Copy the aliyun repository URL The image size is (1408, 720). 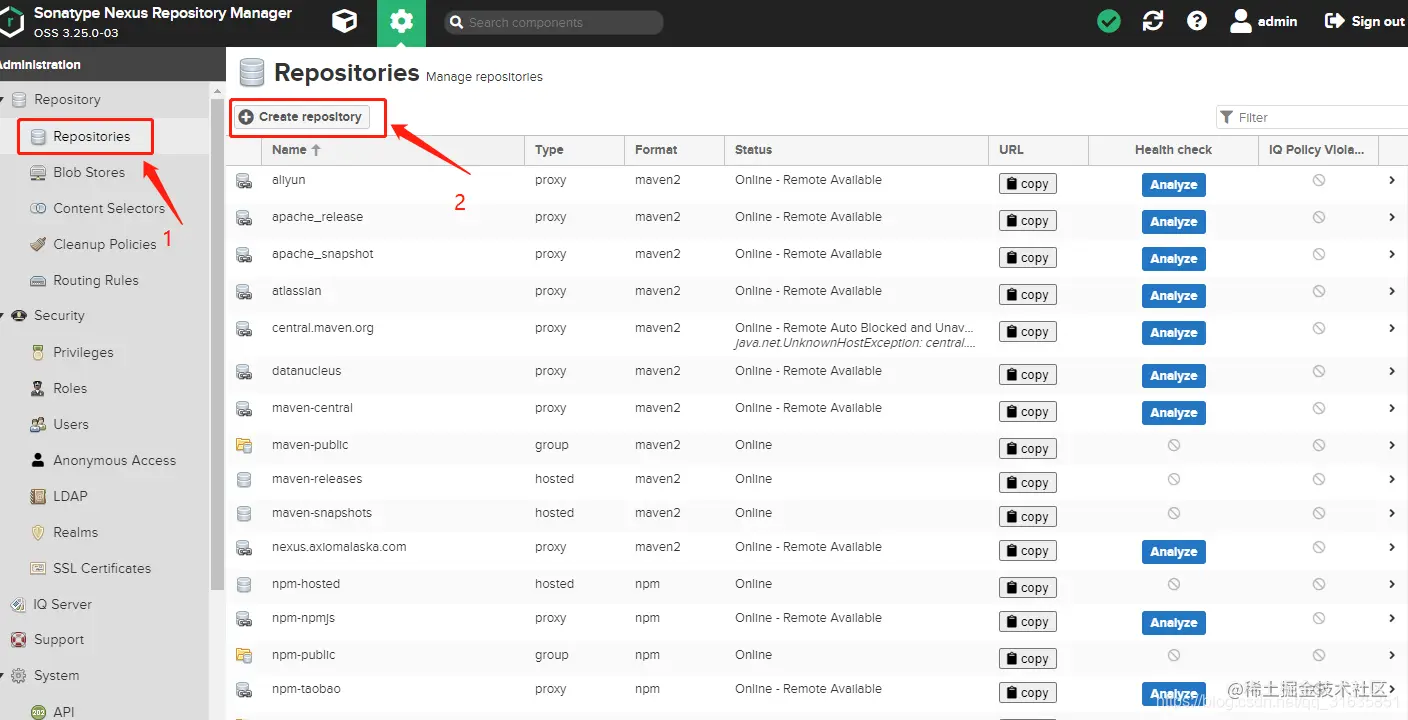click(x=1027, y=184)
